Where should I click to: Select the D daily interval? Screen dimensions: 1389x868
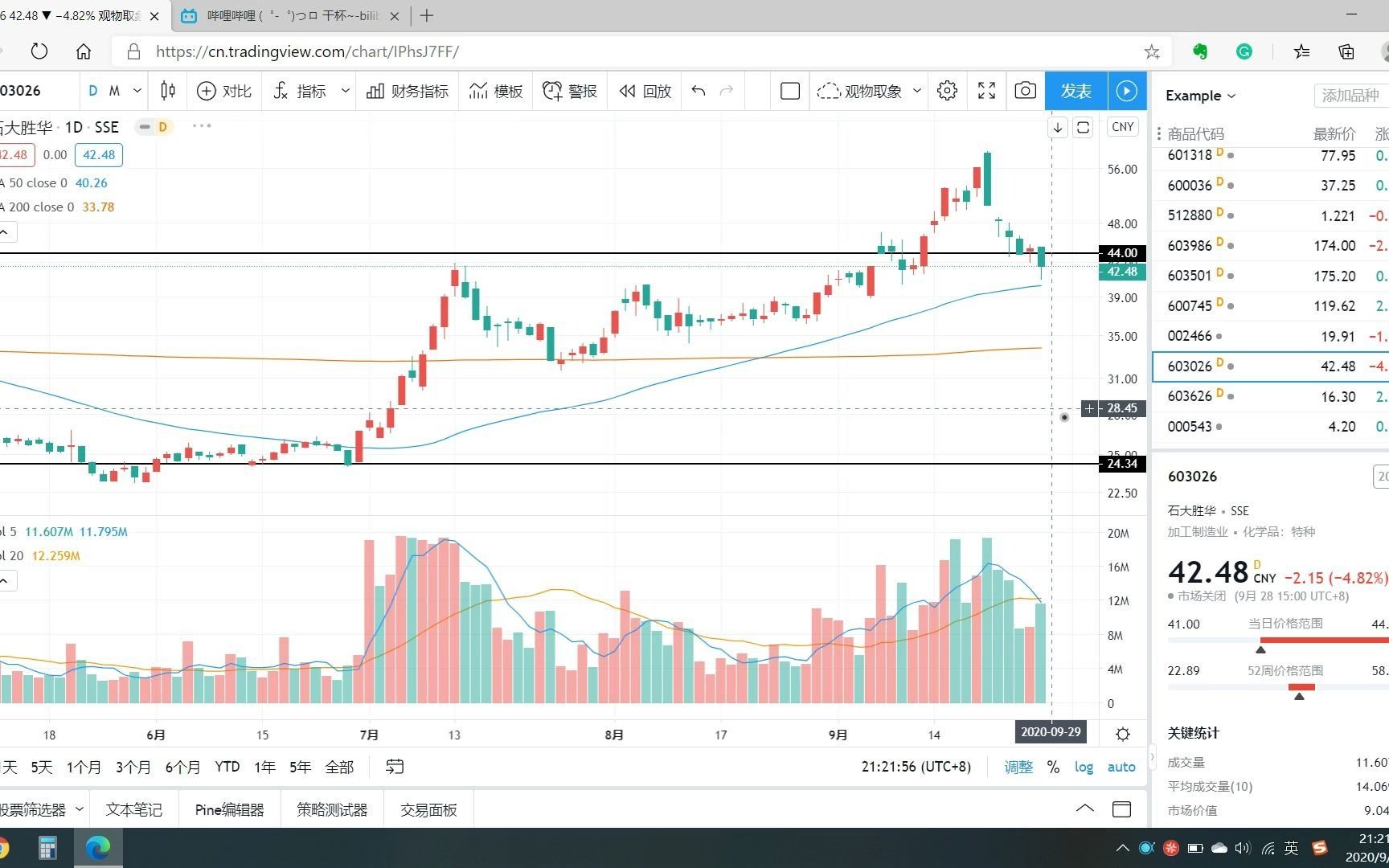pos(93,91)
